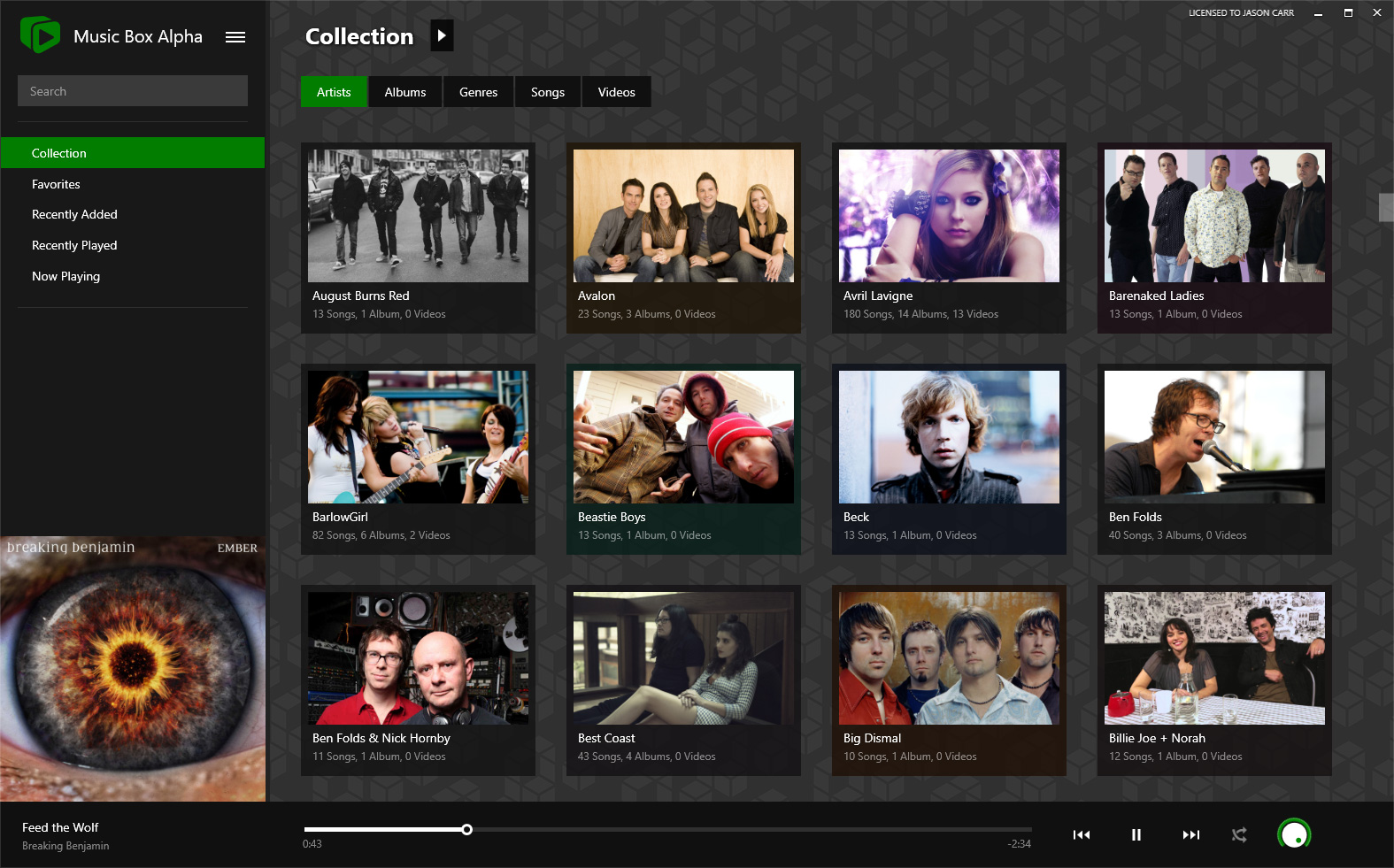The width and height of the screenshot is (1394, 868).
Task: Open the BarlowGirl artist photo
Action: (x=418, y=437)
